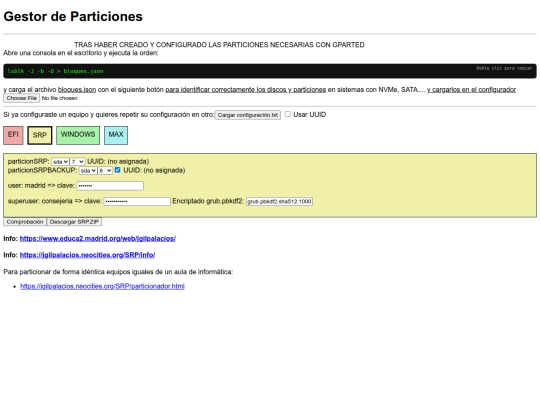This screenshot has height=405, width=540.
Task: Focus the consejeria superuser clave field
Action: point(137,201)
